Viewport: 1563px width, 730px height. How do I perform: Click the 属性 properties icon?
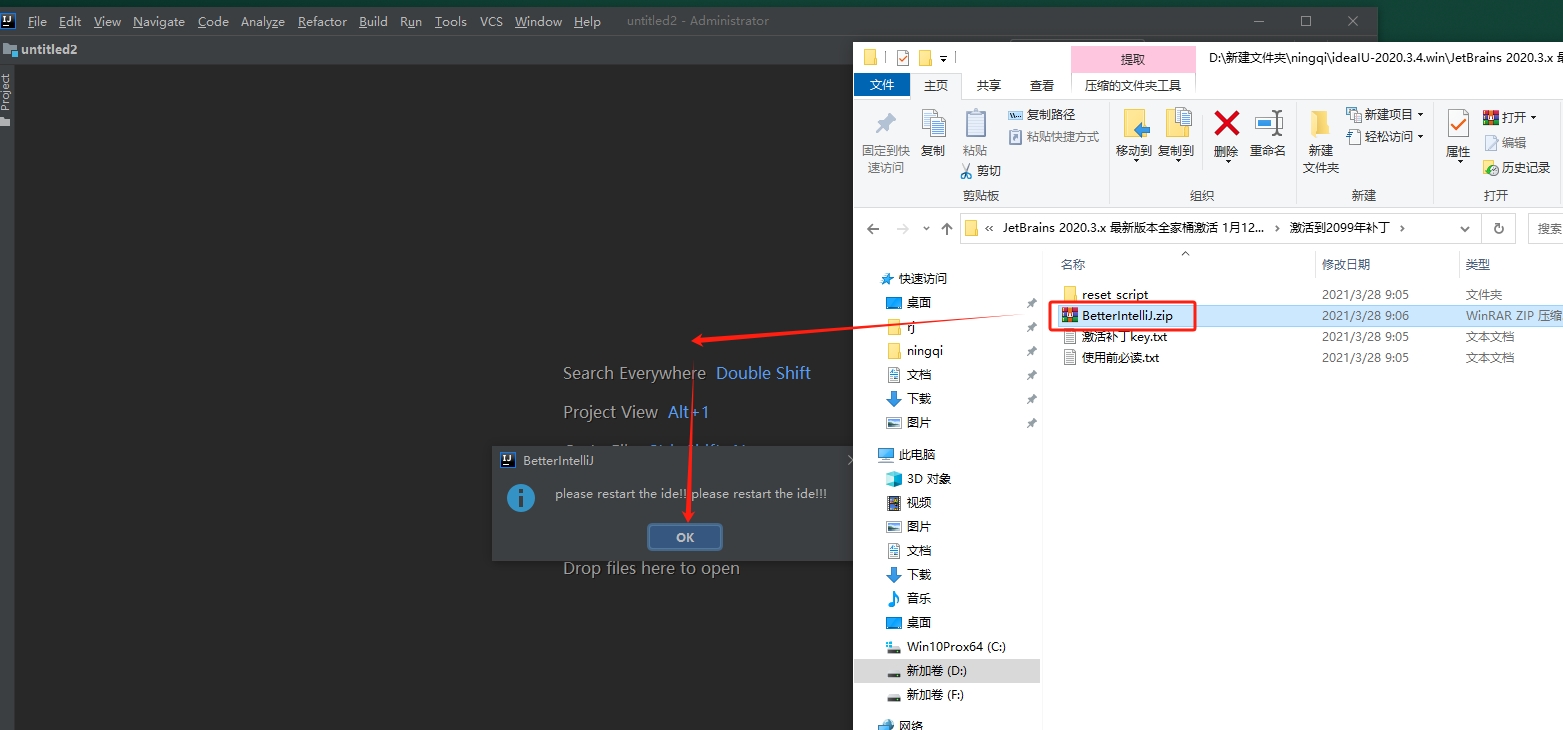[1458, 124]
